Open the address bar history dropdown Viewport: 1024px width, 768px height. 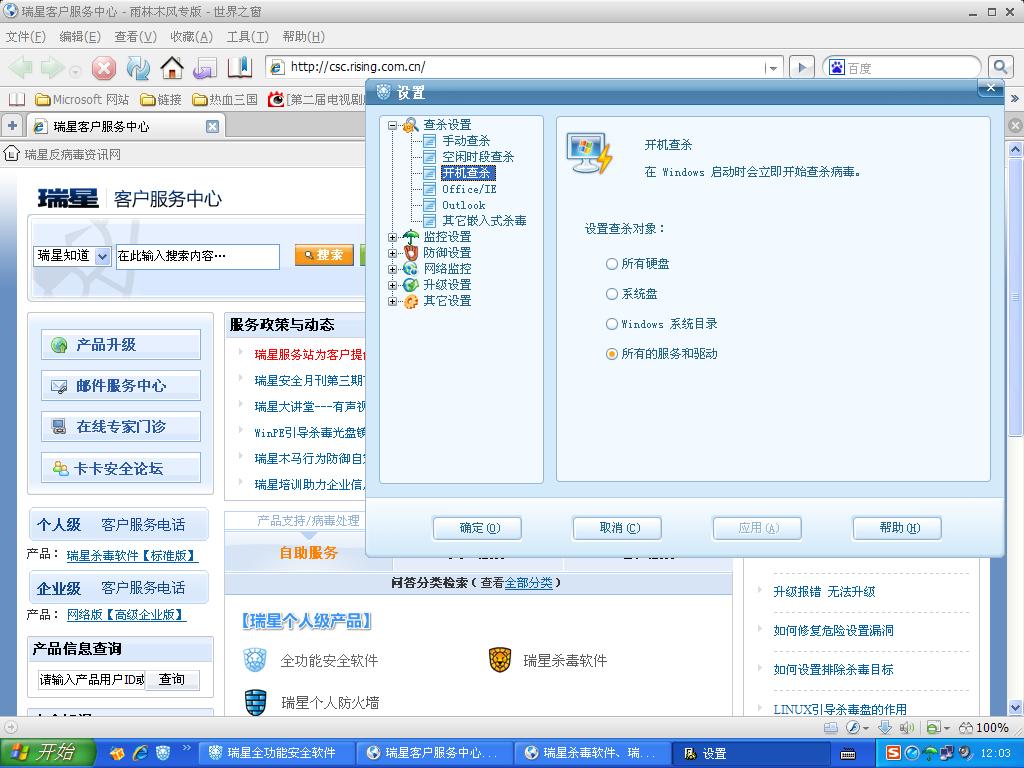773,67
